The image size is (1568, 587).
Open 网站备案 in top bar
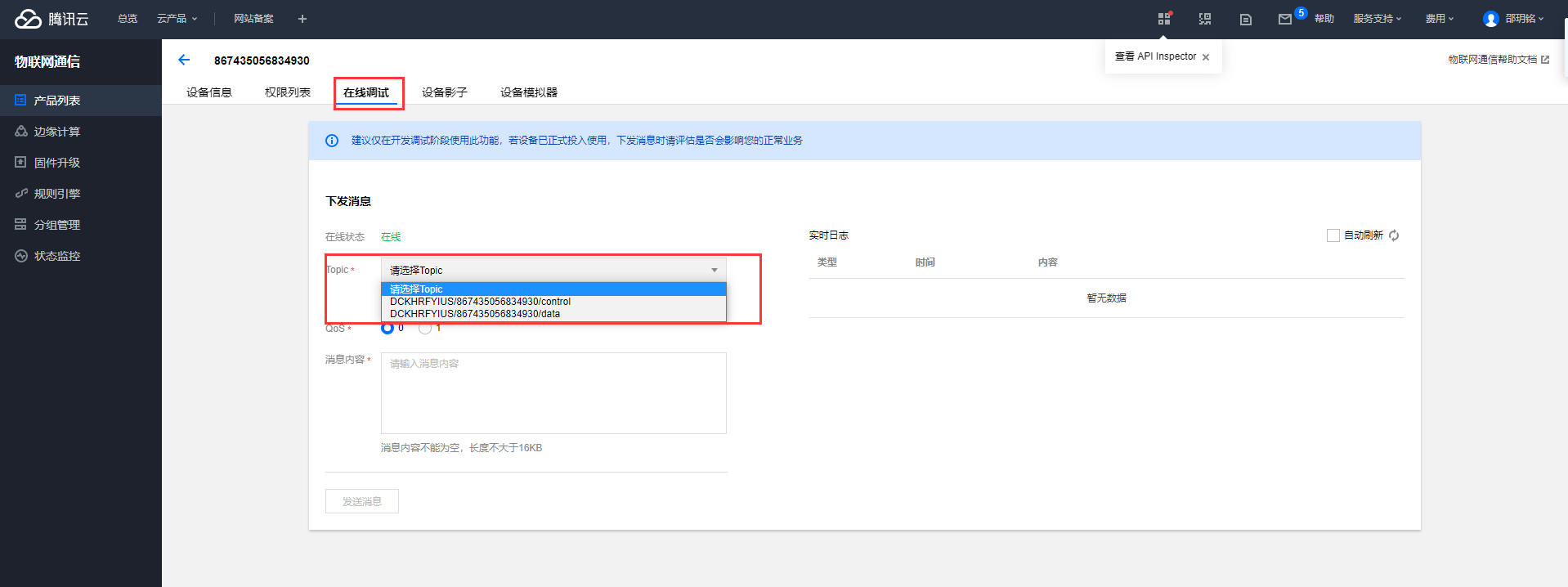click(253, 19)
